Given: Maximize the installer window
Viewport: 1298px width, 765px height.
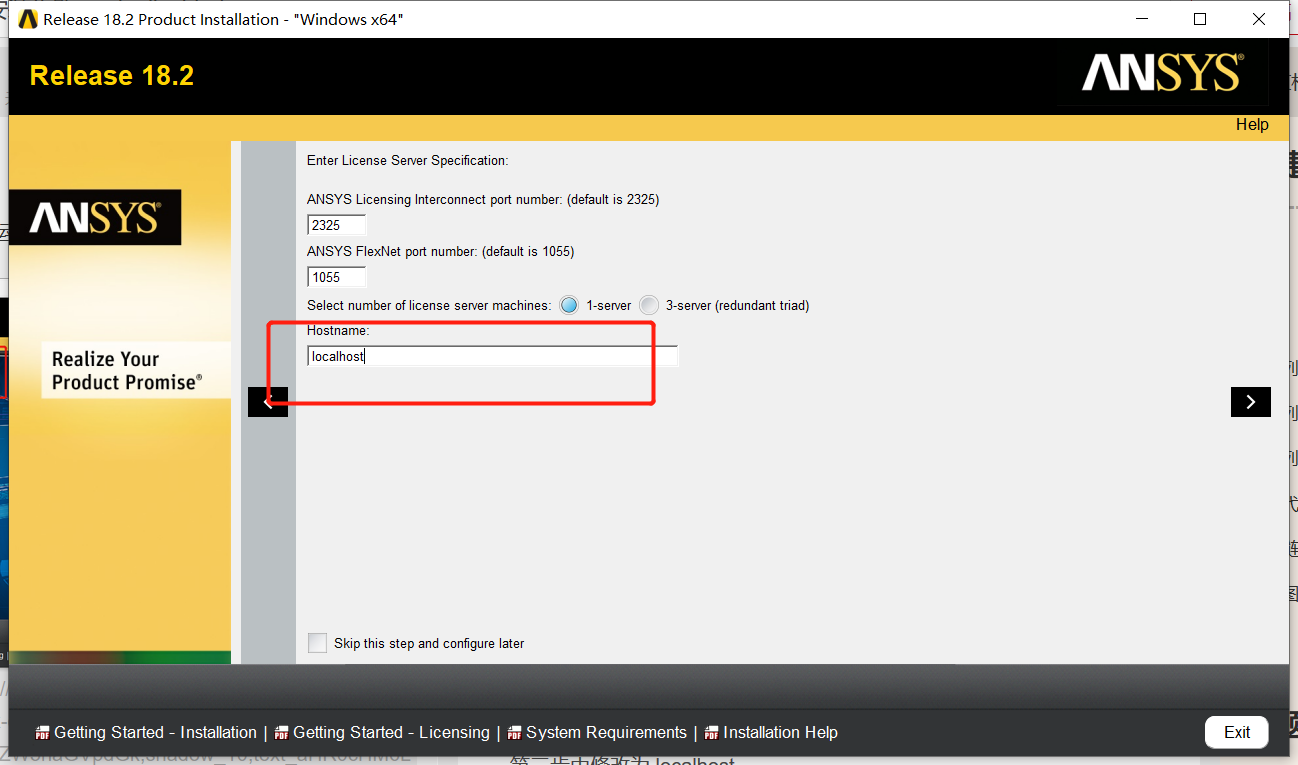Looking at the screenshot, I should [x=1200, y=19].
